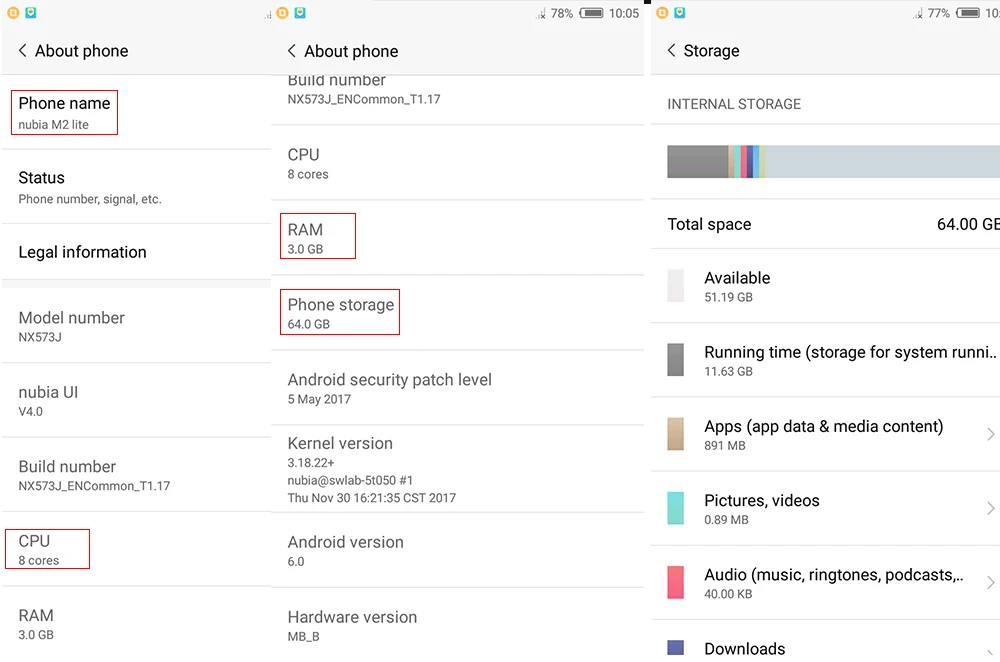Tap the Available 51.19 GB entry

click(x=825, y=286)
